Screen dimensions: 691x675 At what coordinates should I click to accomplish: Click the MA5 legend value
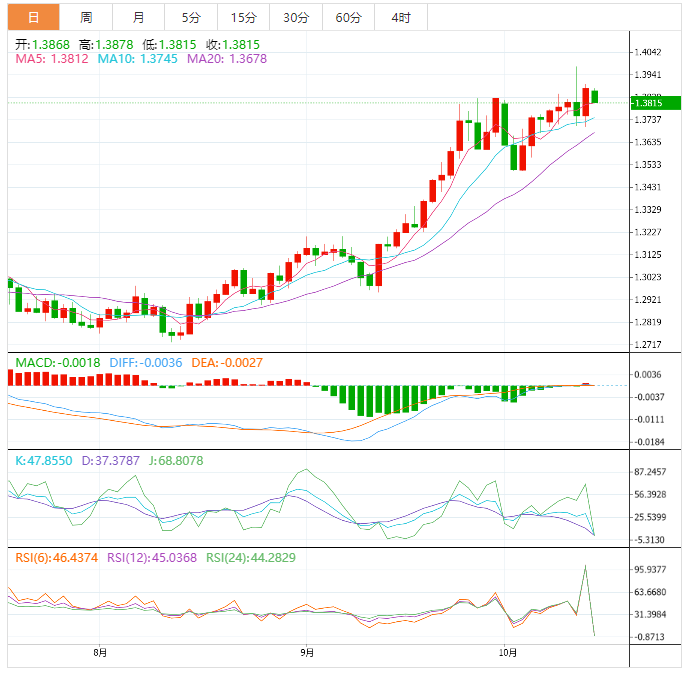tap(52, 59)
